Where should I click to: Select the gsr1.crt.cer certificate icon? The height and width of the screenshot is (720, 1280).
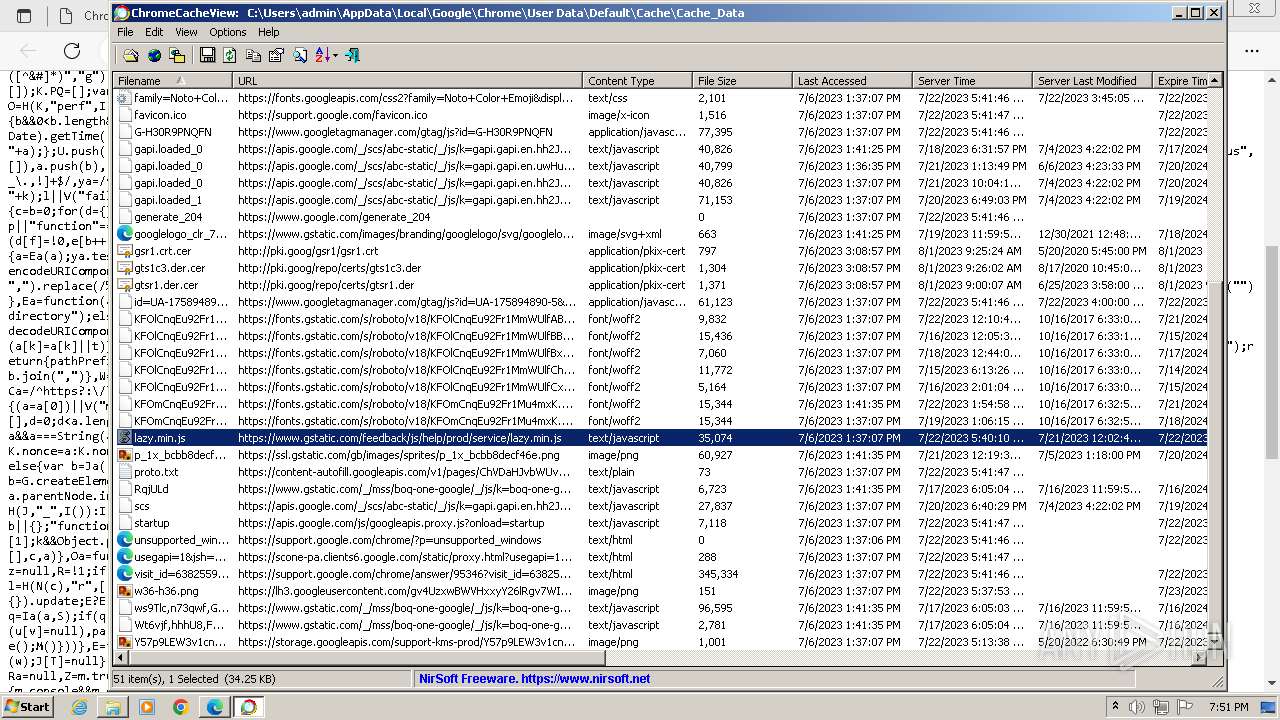pos(125,251)
